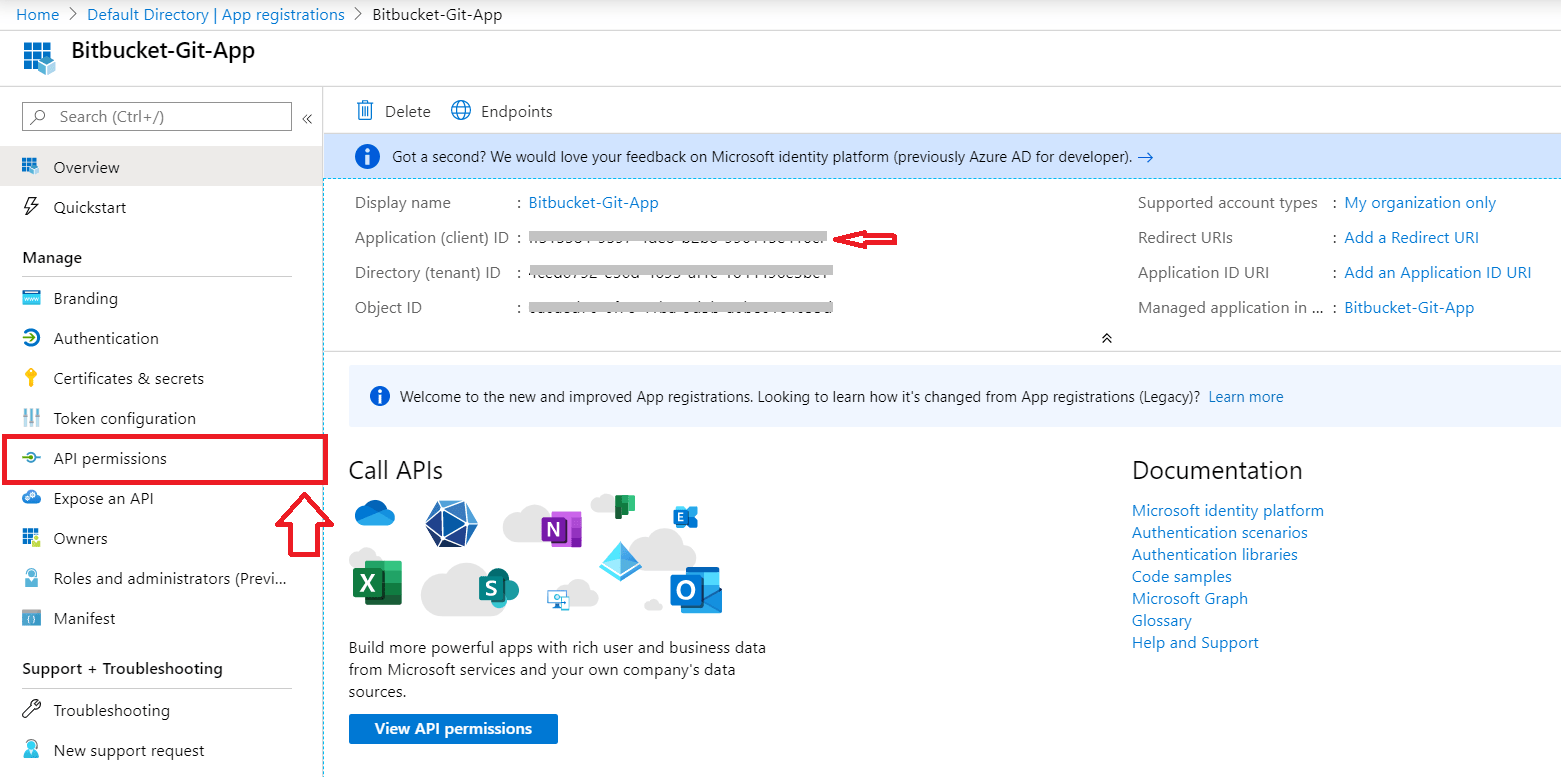This screenshot has width=1561, height=777.
Task: Open Default Directory | App registrations breadcrumb
Action: point(216,14)
